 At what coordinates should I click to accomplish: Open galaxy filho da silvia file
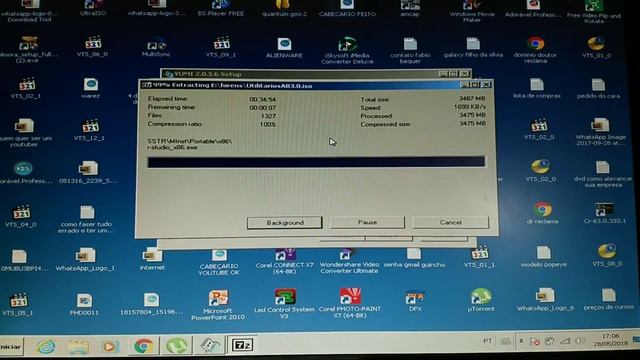pos(473,48)
